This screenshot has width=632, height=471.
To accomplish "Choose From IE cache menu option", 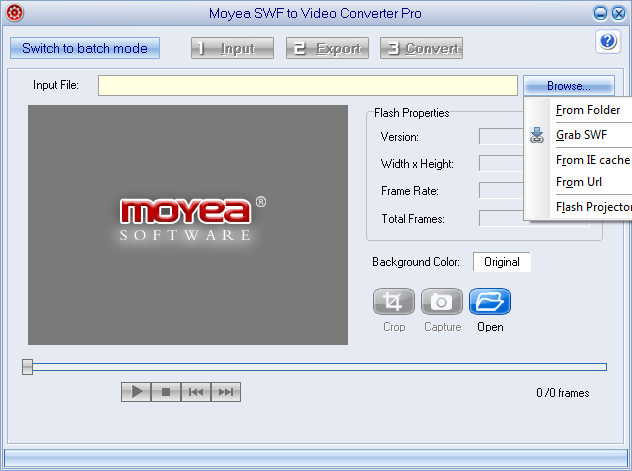I will click(x=592, y=160).
